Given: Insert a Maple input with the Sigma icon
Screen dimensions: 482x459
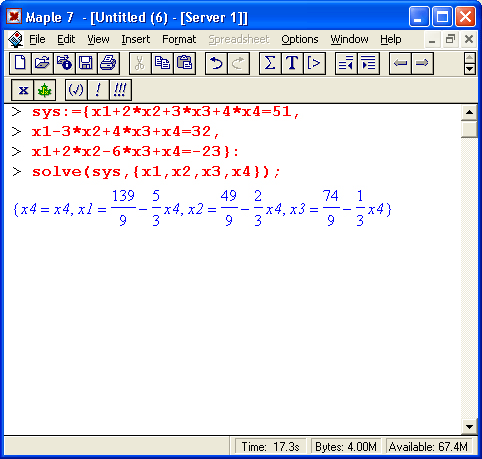Looking at the screenshot, I should tap(270, 63).
